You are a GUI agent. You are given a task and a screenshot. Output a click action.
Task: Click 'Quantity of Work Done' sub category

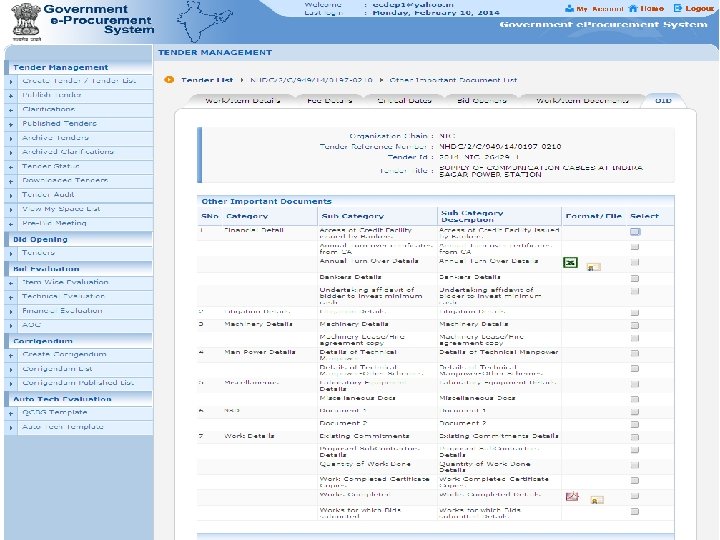365,464
